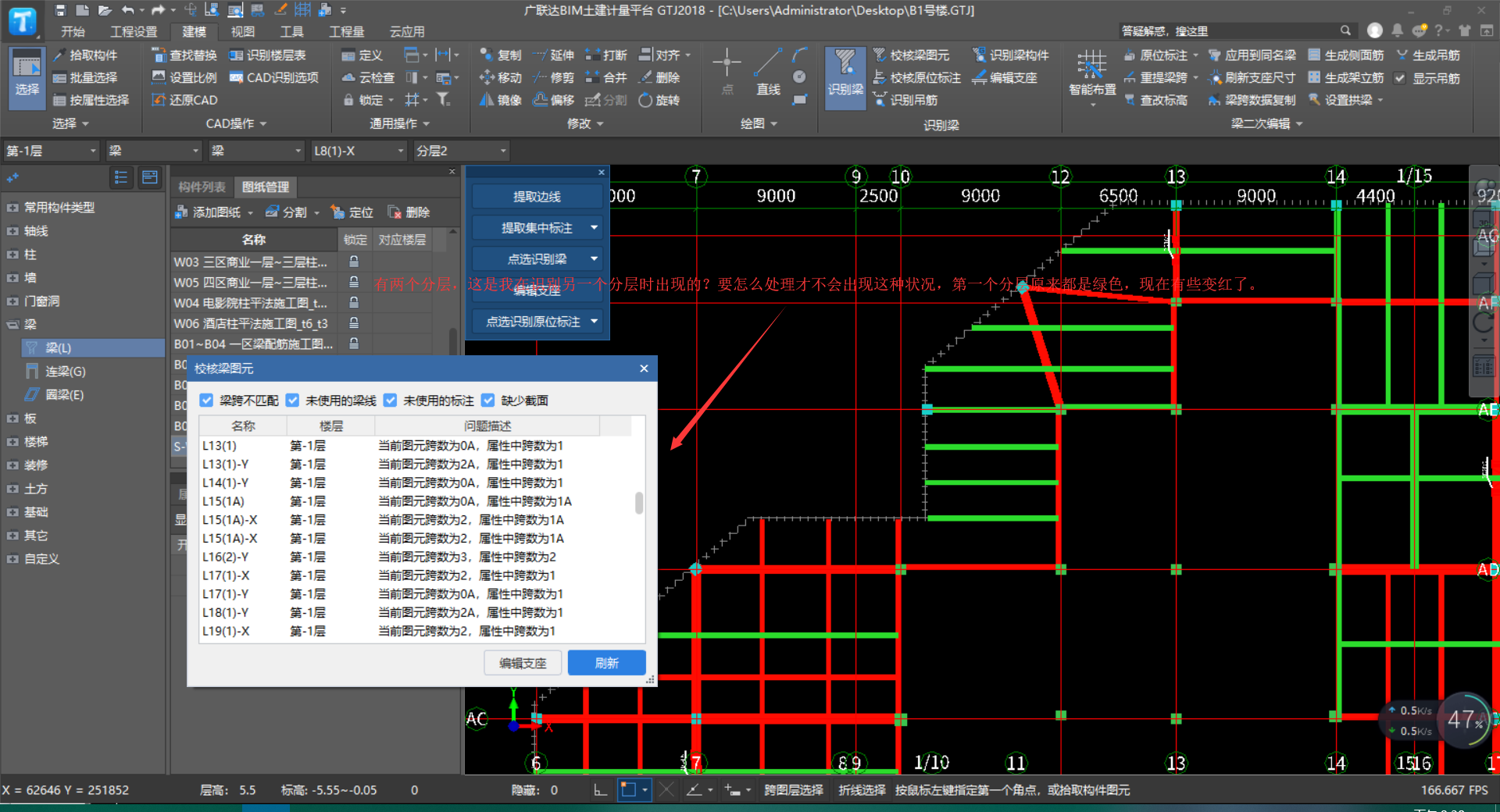Expand the 提取集中标注 dropdown arrow

(x=595, y=228)
